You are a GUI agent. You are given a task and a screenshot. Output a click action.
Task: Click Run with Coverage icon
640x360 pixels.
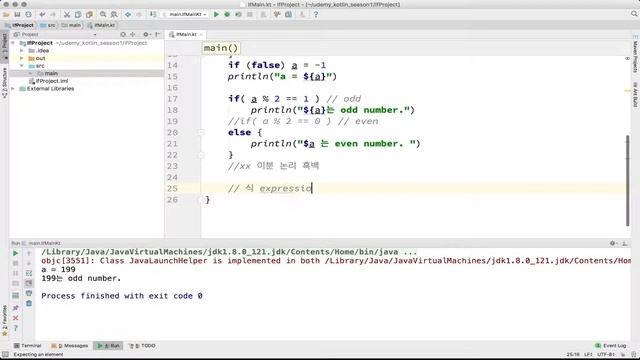click(238, 14)
